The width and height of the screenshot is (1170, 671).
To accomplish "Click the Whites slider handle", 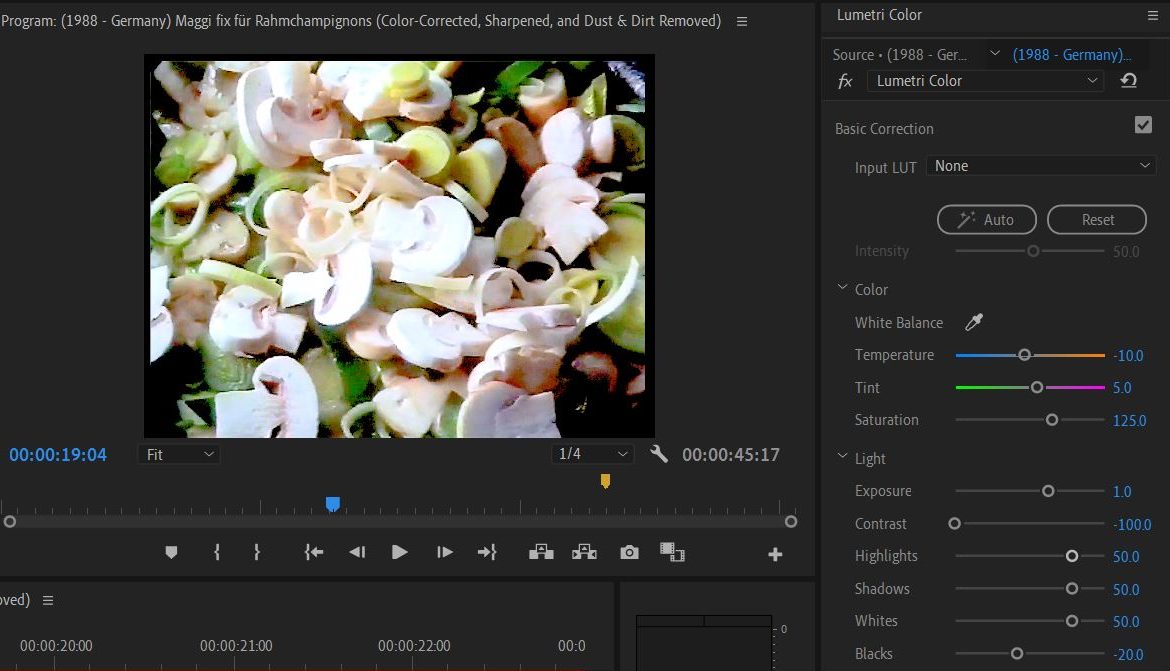I will pyautogui.click(x=1072, y=621).
